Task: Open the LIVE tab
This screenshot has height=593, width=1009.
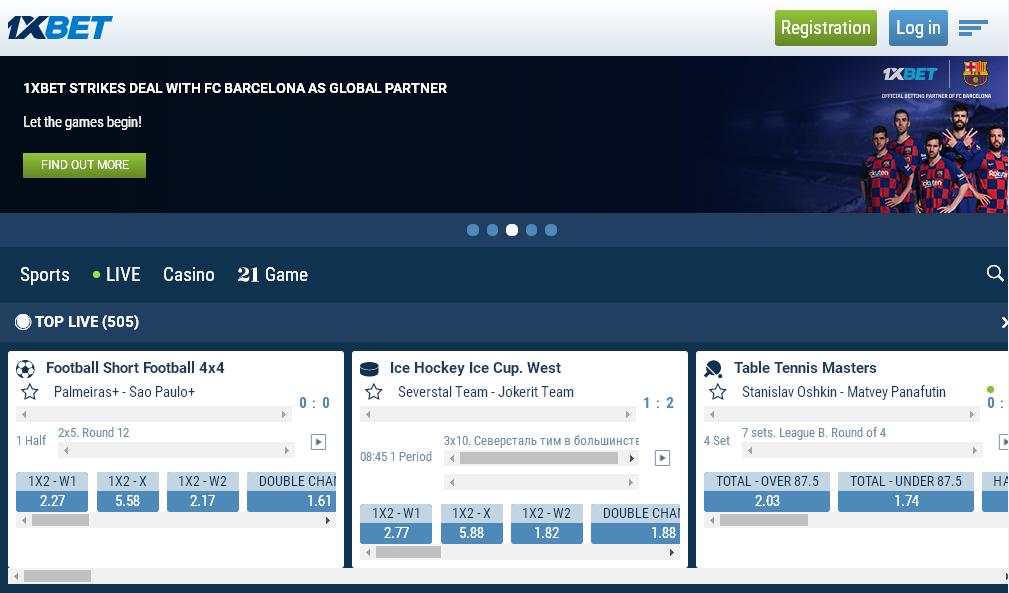Action: (116, 275)
